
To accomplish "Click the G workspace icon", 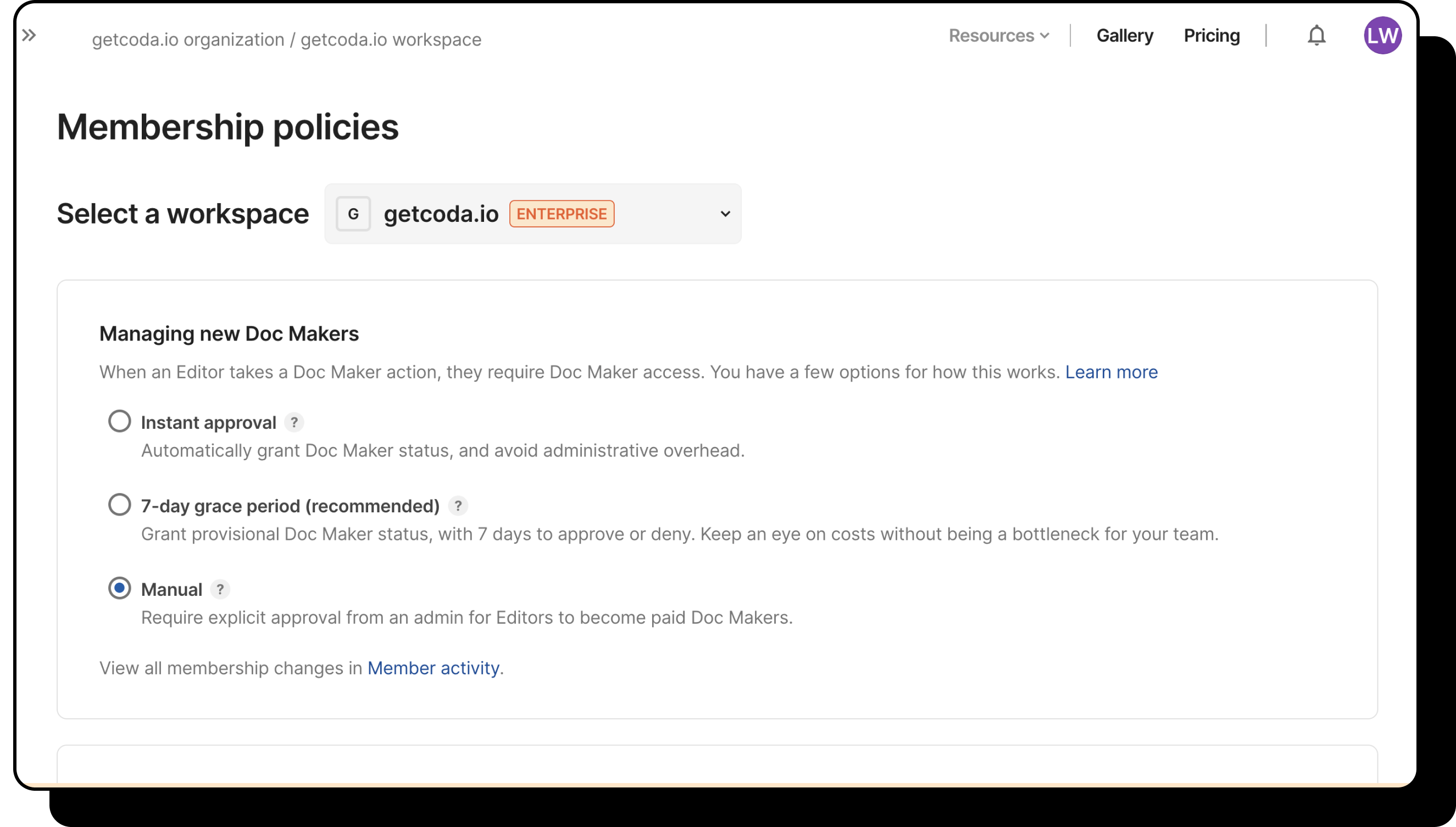I will pos(353,214).
